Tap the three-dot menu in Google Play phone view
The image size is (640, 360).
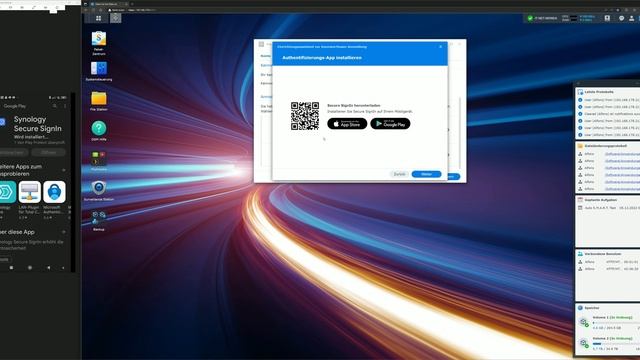[65, 106]
